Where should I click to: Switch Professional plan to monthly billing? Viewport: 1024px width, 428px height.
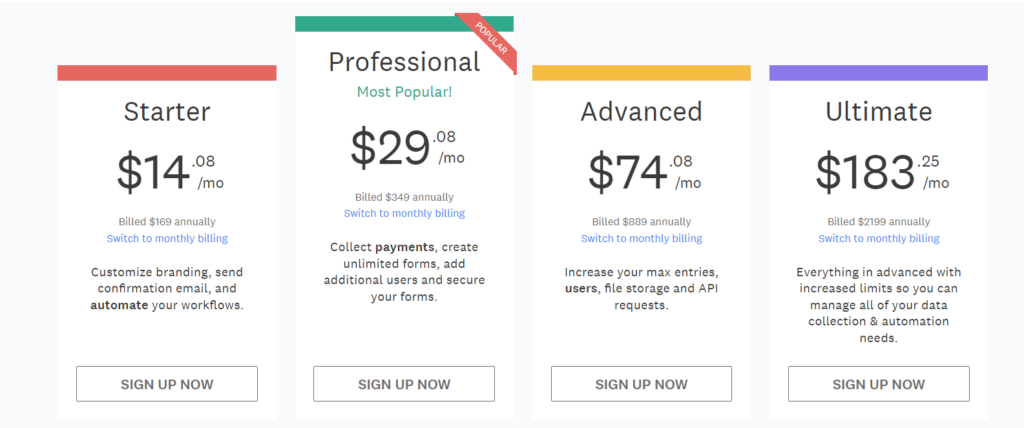pos(404,214)
